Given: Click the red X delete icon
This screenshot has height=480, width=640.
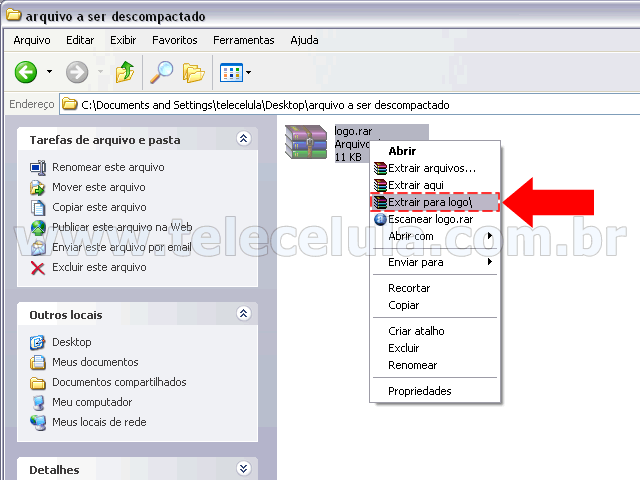Looking at the screenshot, I should click(38, 268).
